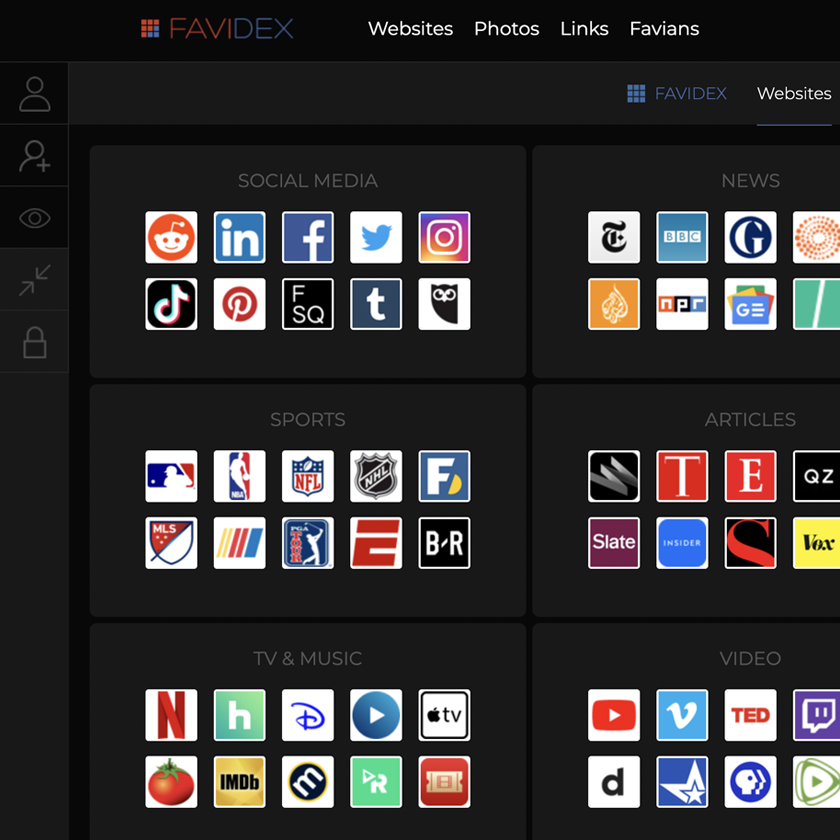Screen dimensions: 840x840
Task: Collapse view with the inward arrows icon
Action: [34, 280]
